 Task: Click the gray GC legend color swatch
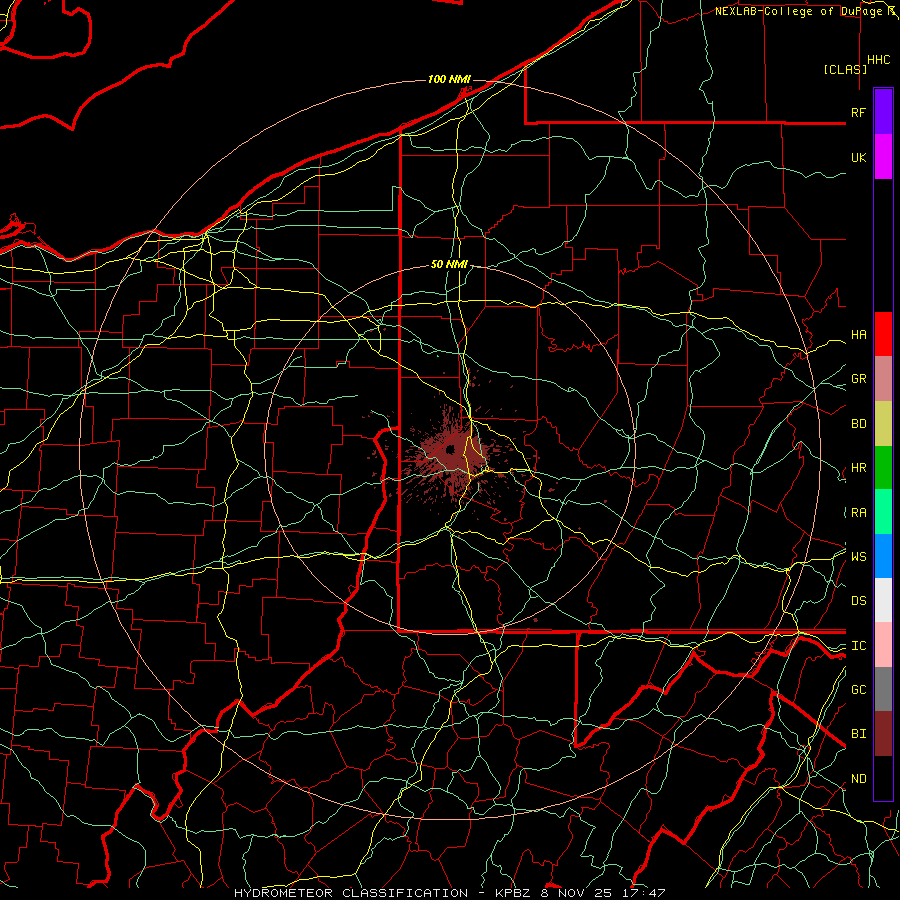pyautogui.click(x=883, y=689)
